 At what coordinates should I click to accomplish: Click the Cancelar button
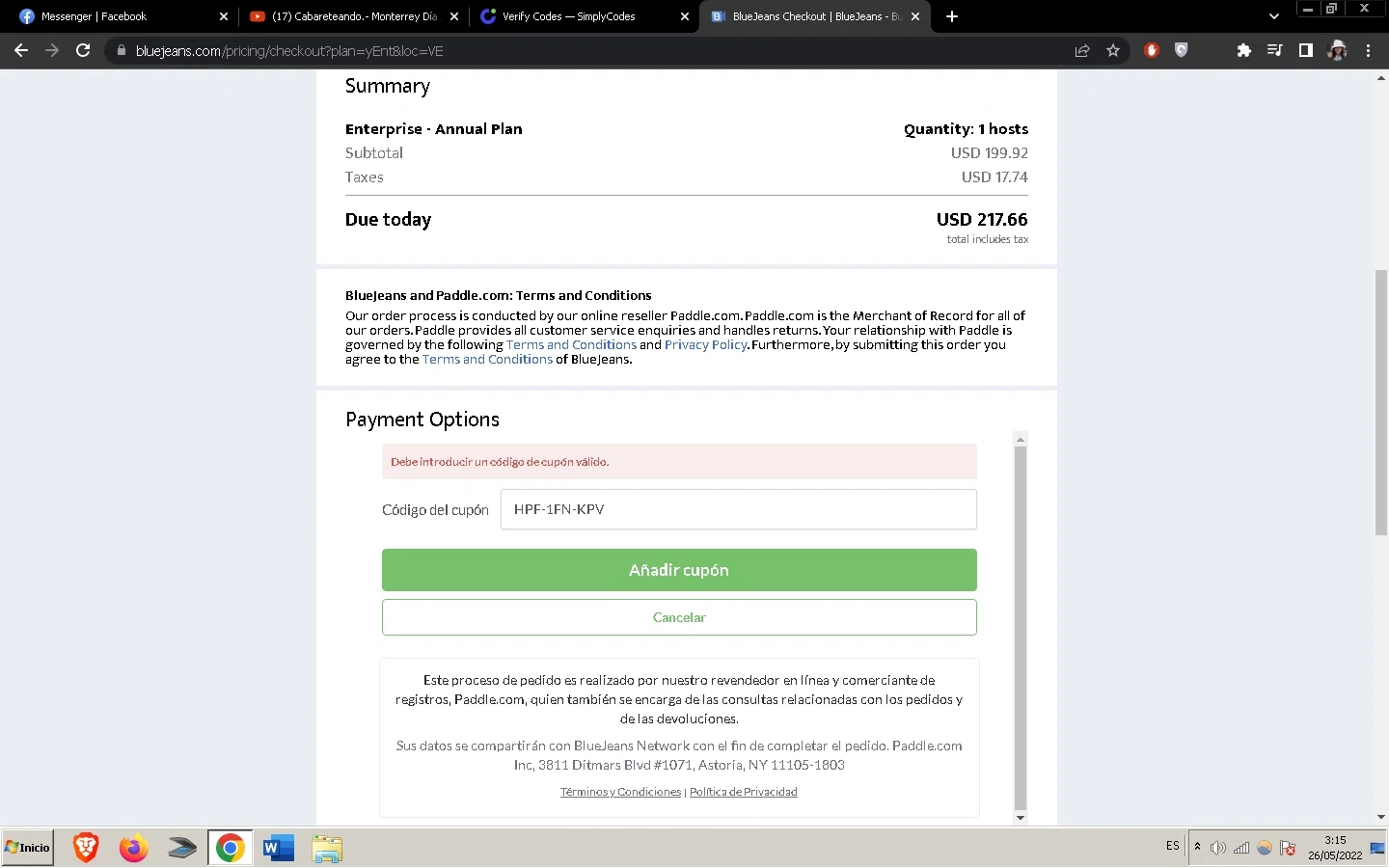[679, 617]
